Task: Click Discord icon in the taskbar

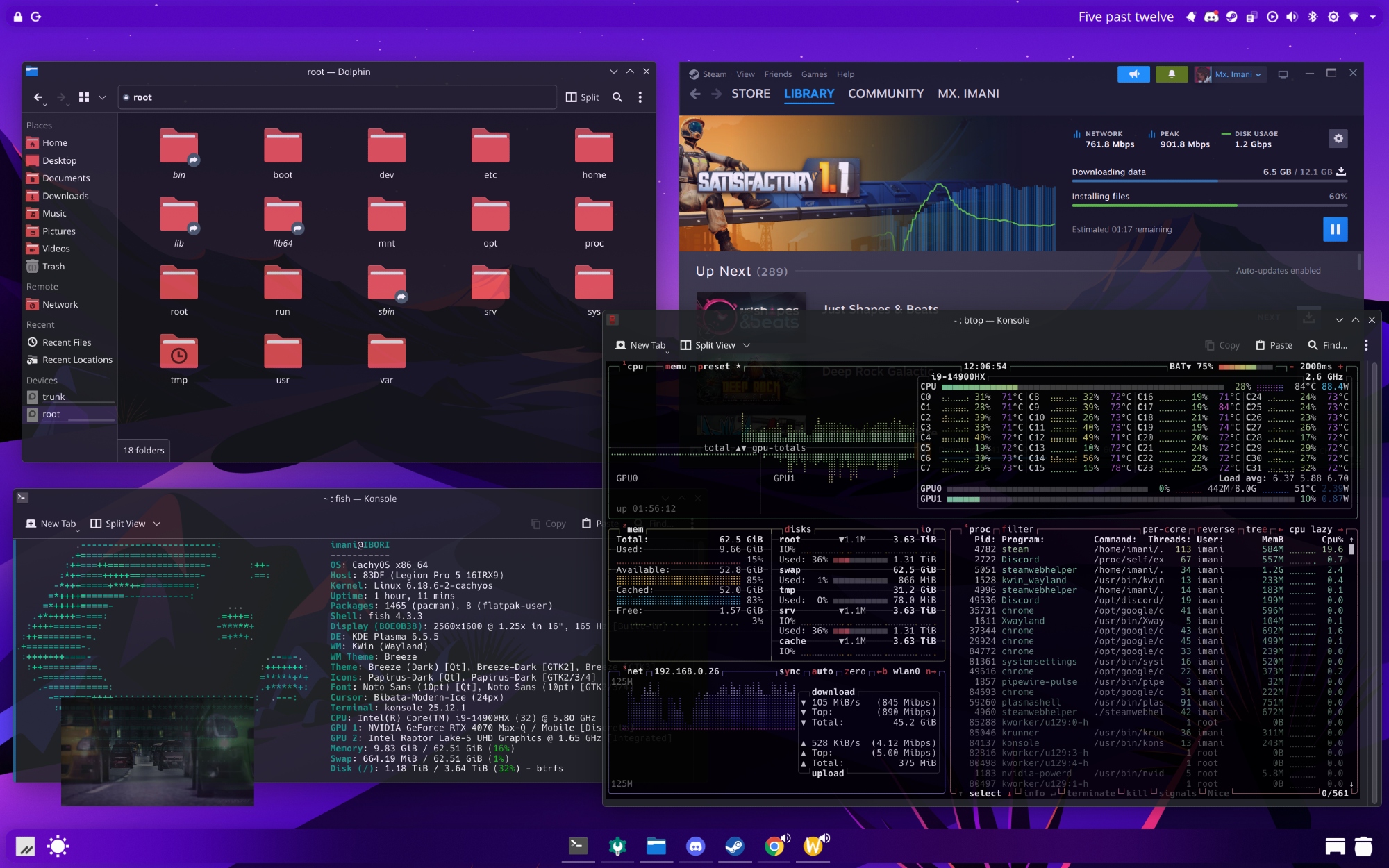Action: [695, 846]
